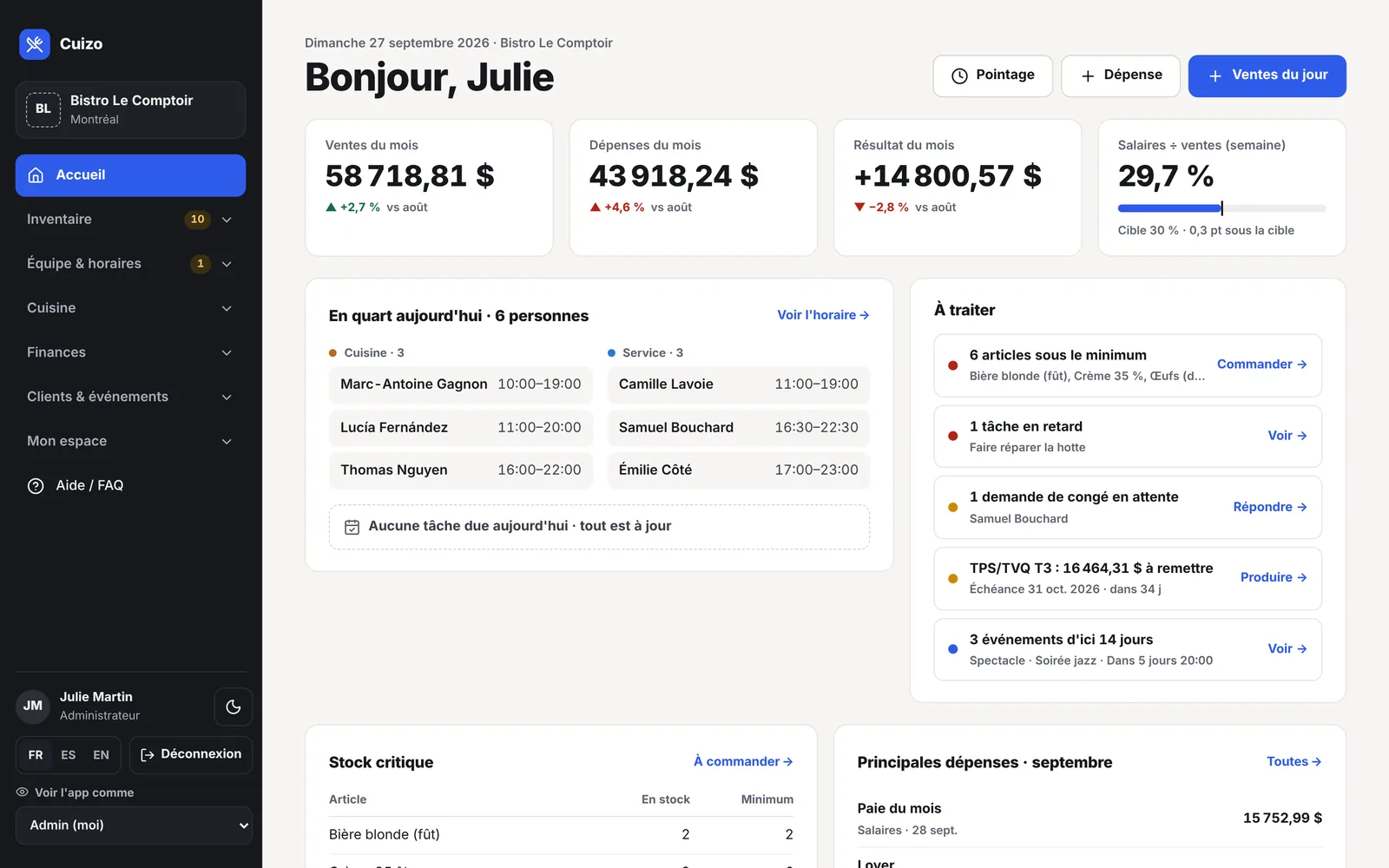Click Samuel Bouchard 16:30–22:30 shift row
The width and height of the screenshot is (1389, 868).
click(x=739, y=428)
